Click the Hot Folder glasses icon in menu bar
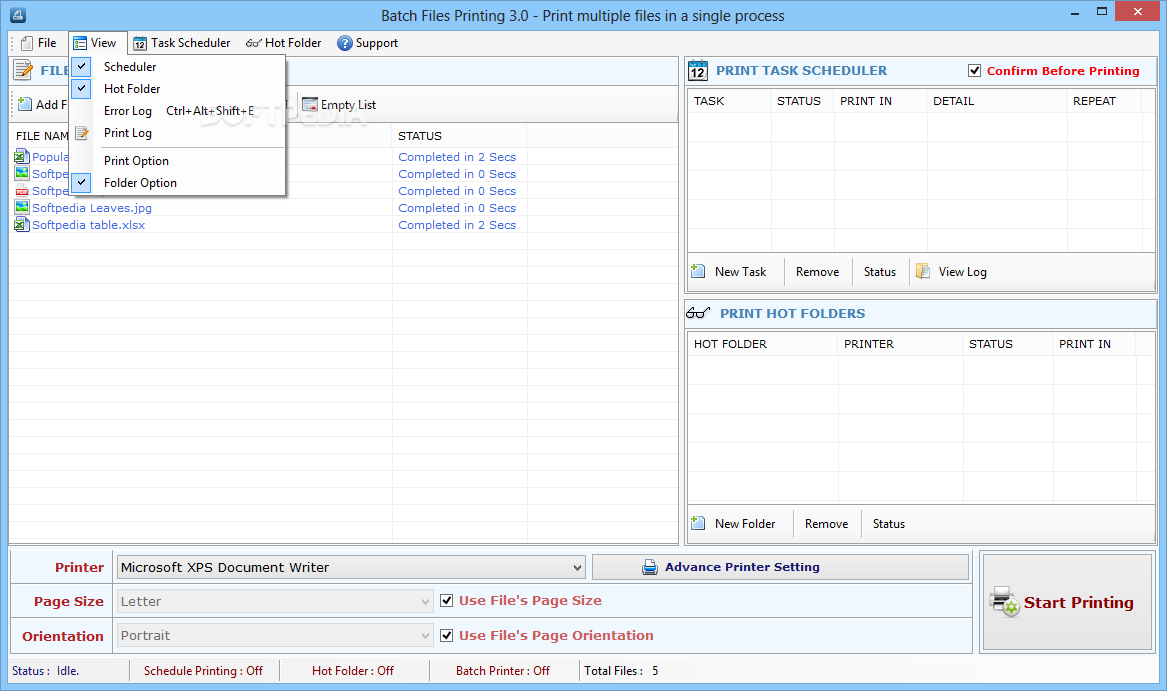The width and height of the screenshot is (1167, 691). 254,43
